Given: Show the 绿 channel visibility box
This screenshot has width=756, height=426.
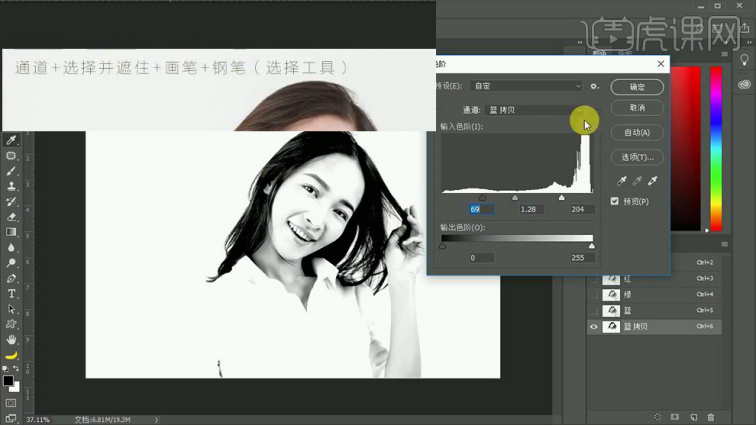Looking at the screenshot, I should click(594, 294).
